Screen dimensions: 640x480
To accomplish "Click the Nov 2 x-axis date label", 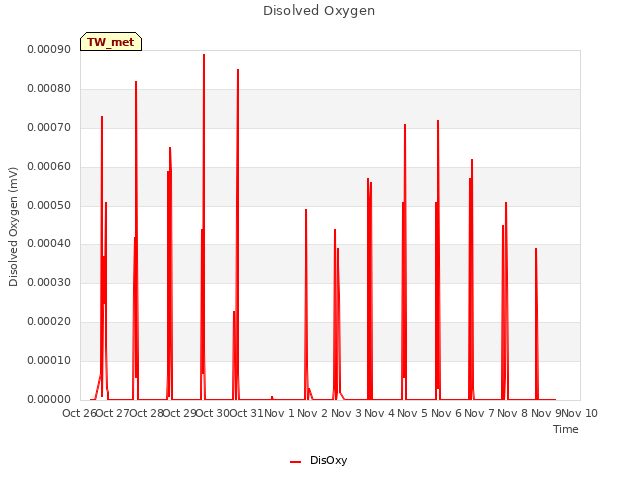I will click(313, 413).
